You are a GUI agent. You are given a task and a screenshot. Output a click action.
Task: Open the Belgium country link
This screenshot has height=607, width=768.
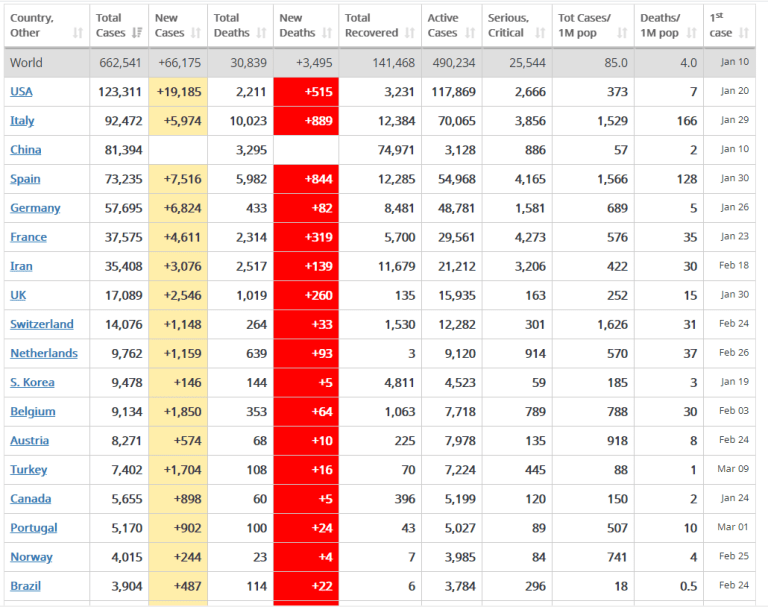click(33, 412)
